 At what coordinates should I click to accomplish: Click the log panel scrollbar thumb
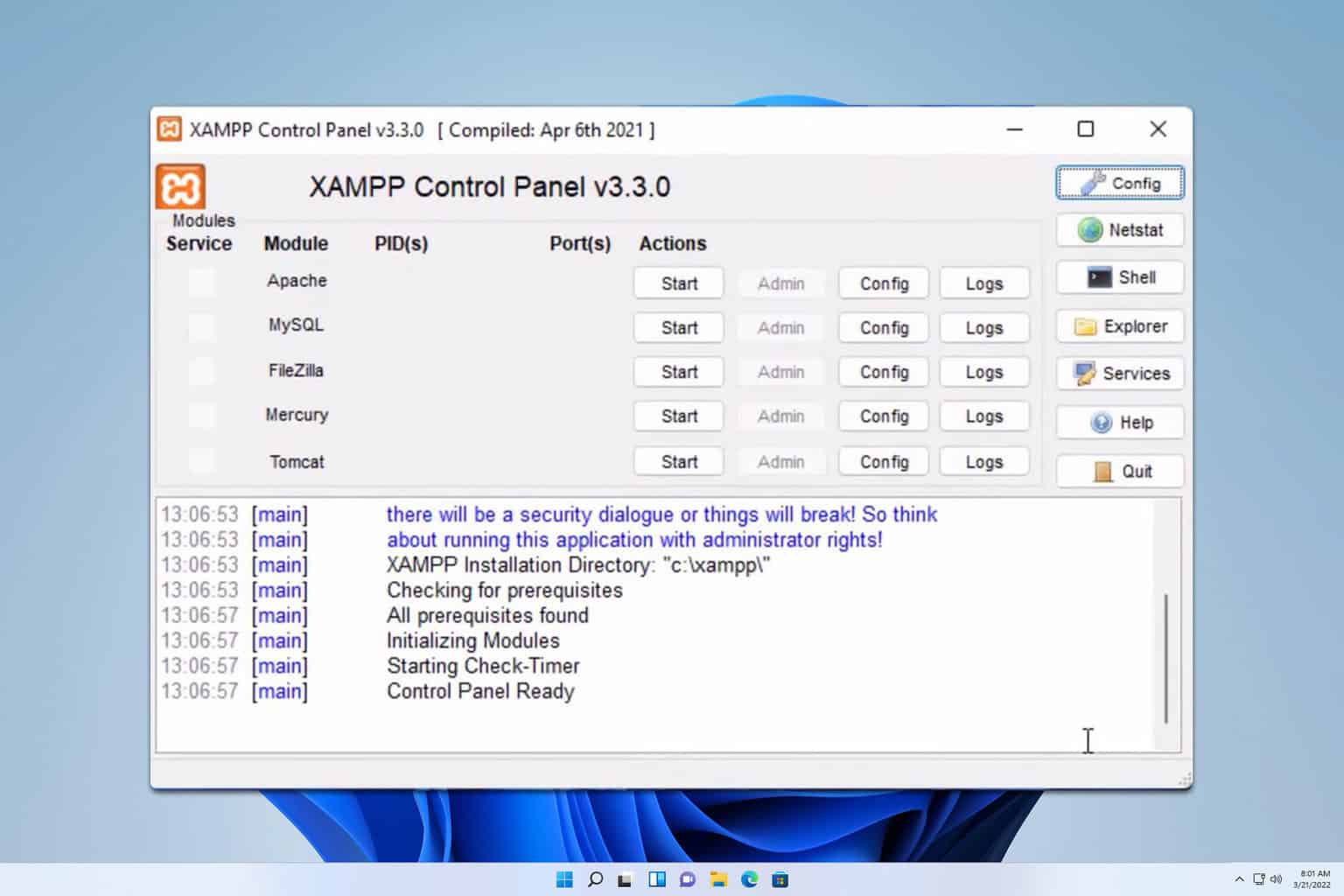tap(1166, 658)
